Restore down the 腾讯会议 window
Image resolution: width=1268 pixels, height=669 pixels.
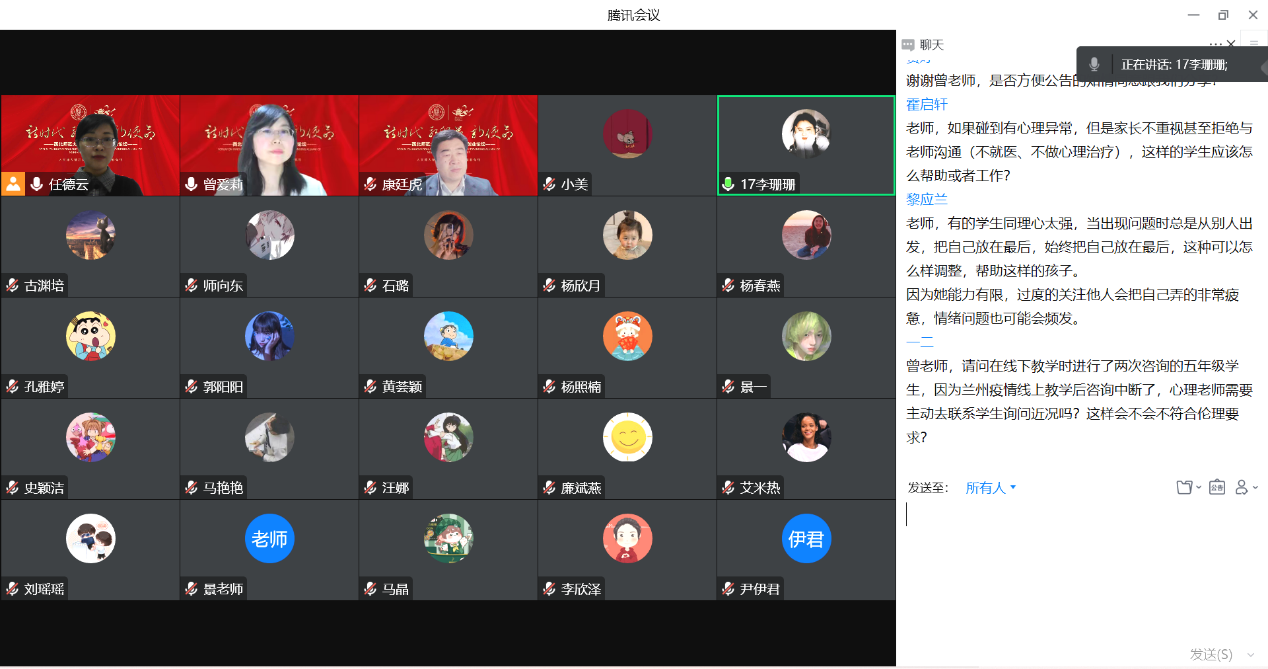1222,15
